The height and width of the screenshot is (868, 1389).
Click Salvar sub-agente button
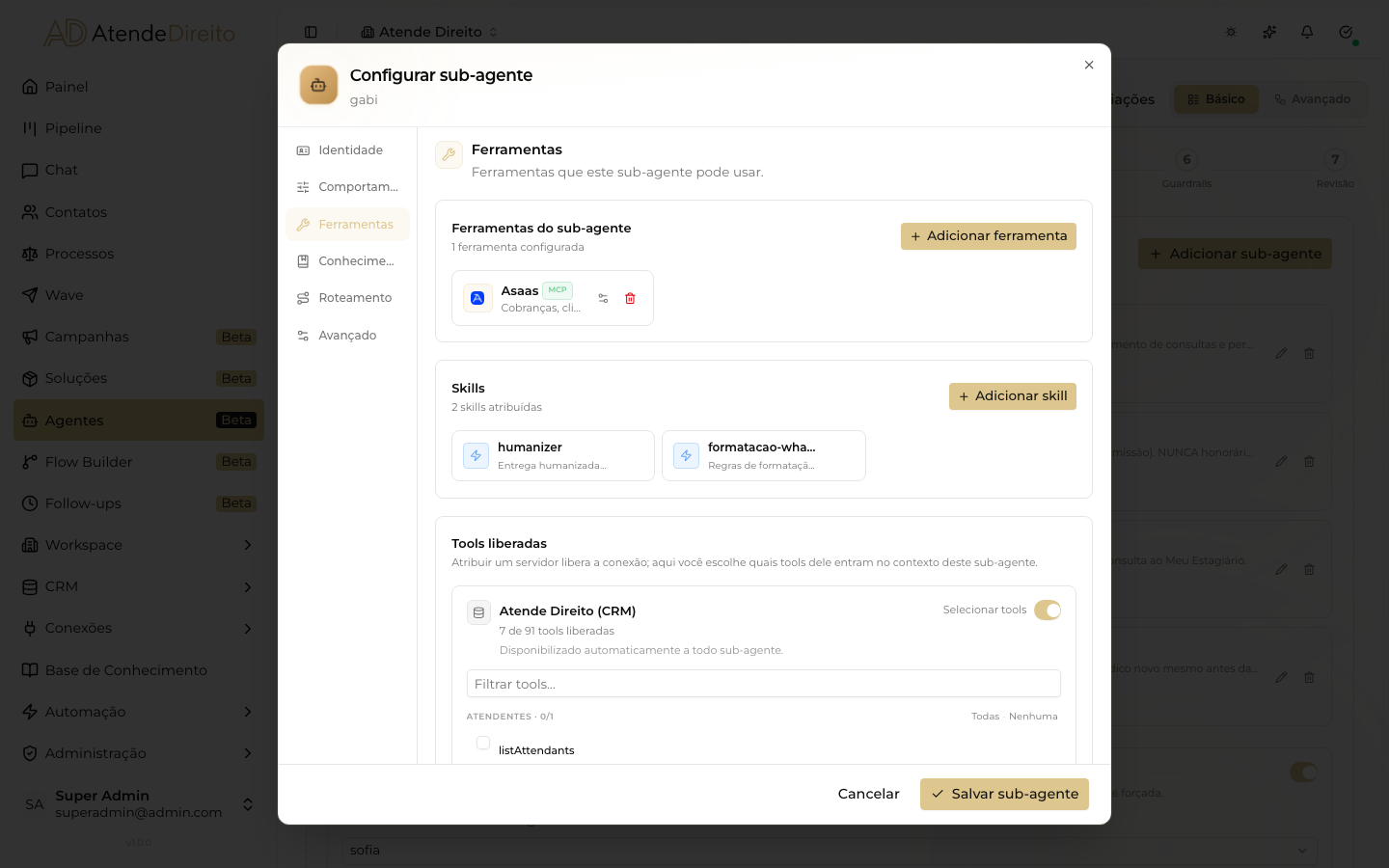[x=1004, y=794]
